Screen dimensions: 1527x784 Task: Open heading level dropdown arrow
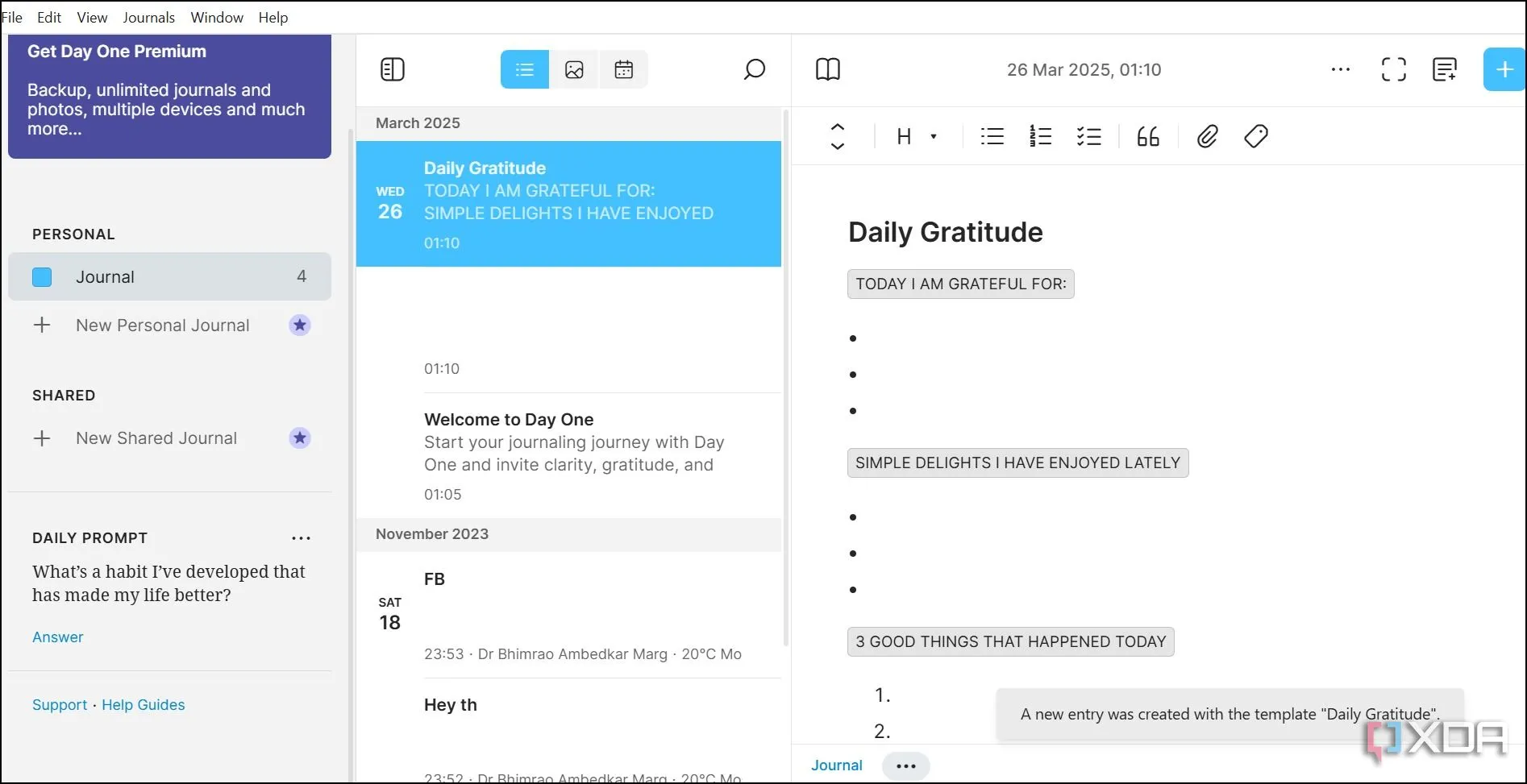[x=934, y=136]
